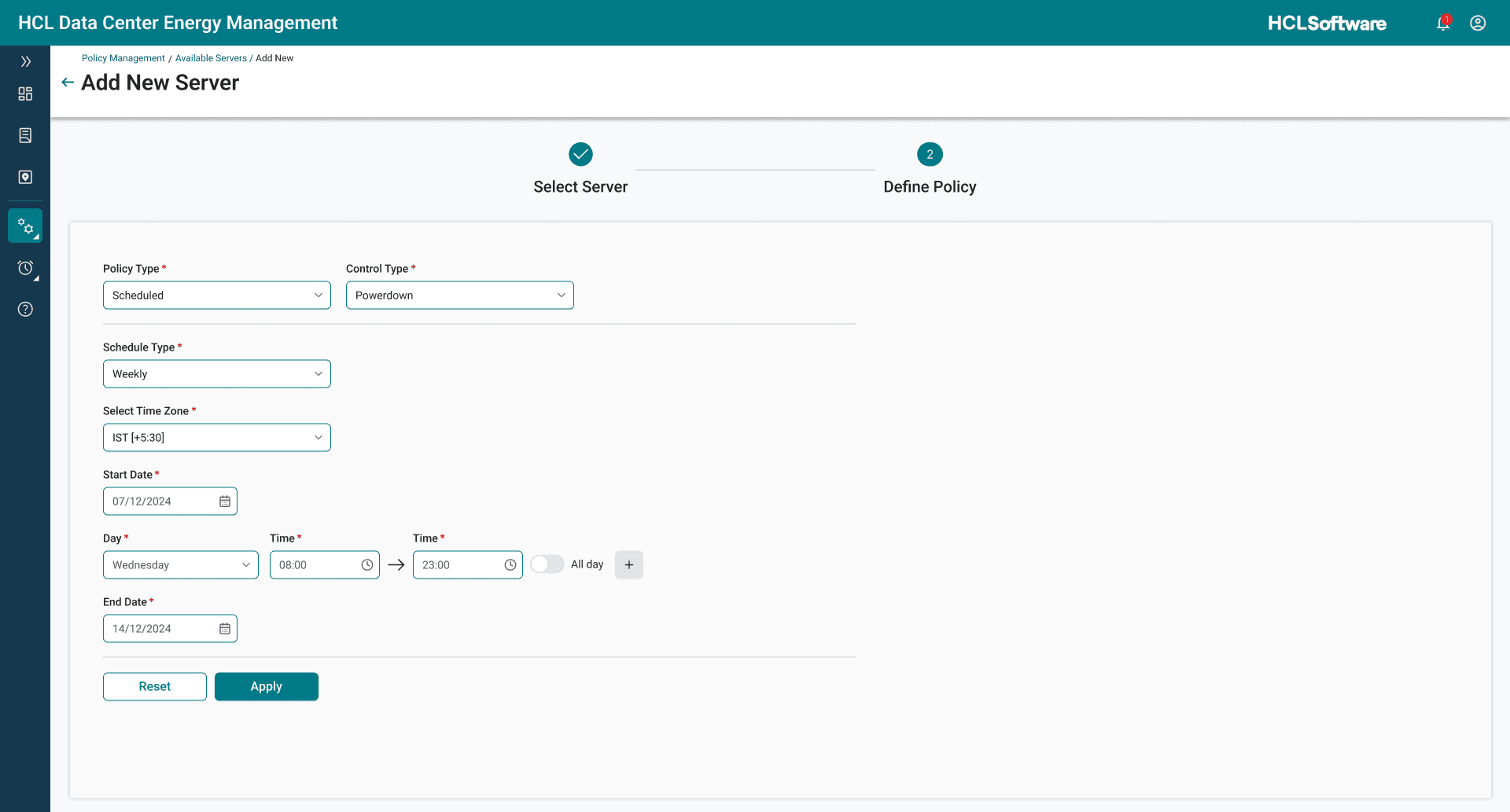Open calendar picker for Start Date

click(225, 502)
